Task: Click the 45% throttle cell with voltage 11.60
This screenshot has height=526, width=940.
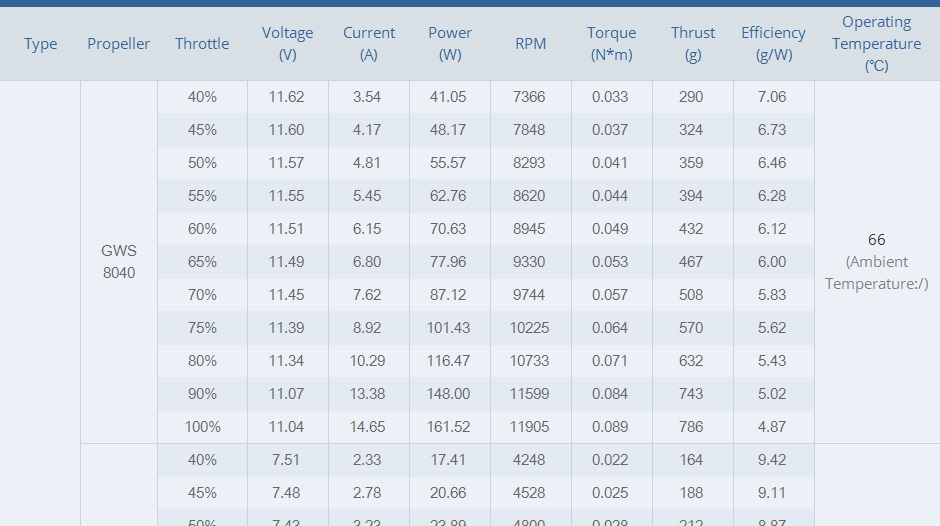Action: click(x=202, y=130)
